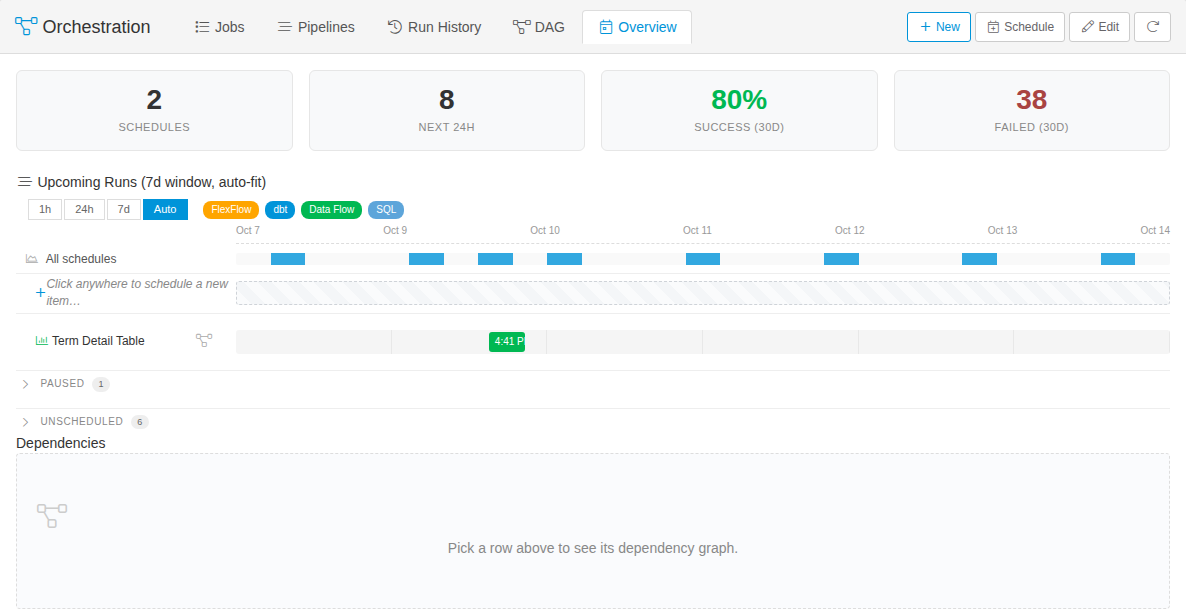The image size is (1186, 609).
Task: Toggle the FlexFlow filter chip
Action: pyautogui.click(x=231, y=210)
